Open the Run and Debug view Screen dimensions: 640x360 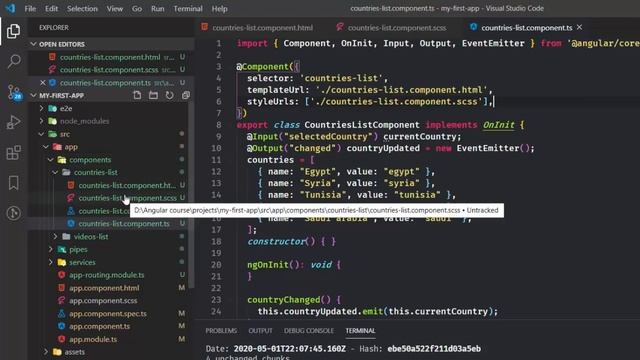point(13,122)
